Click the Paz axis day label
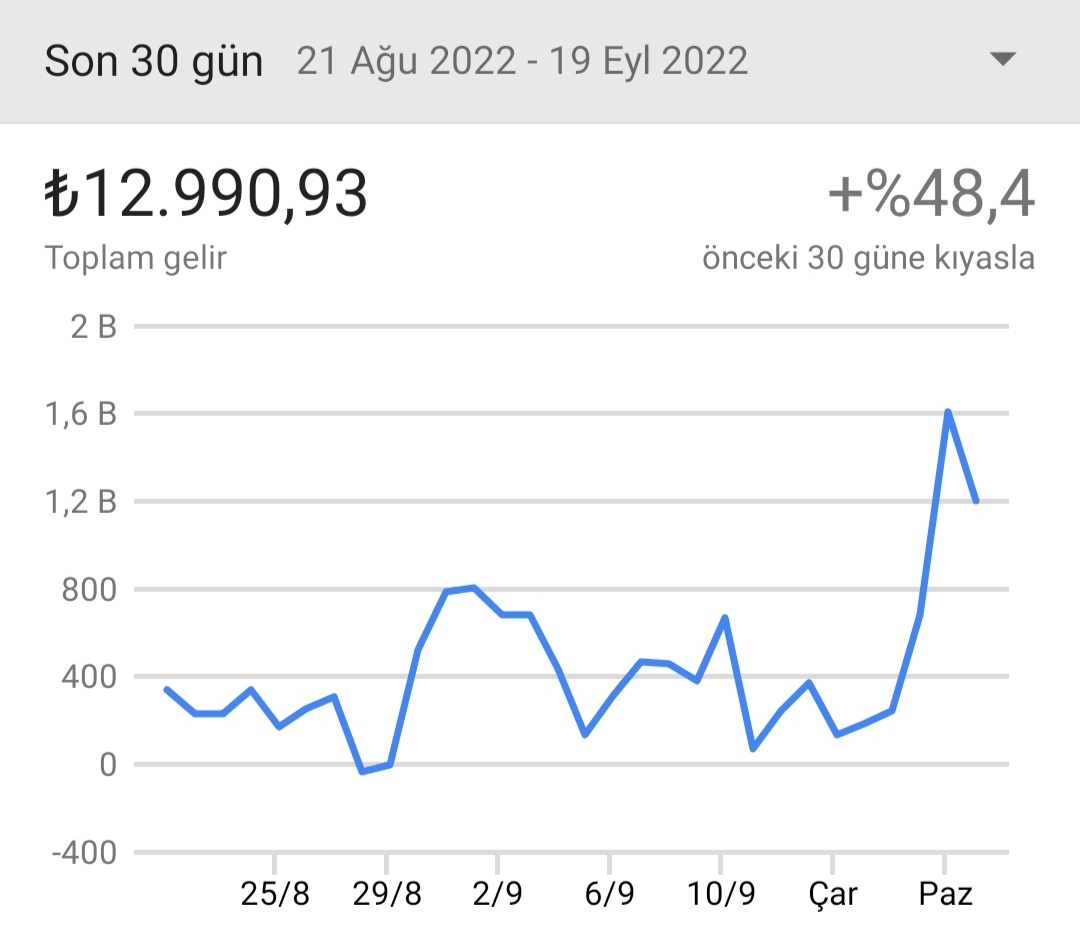 945,894
